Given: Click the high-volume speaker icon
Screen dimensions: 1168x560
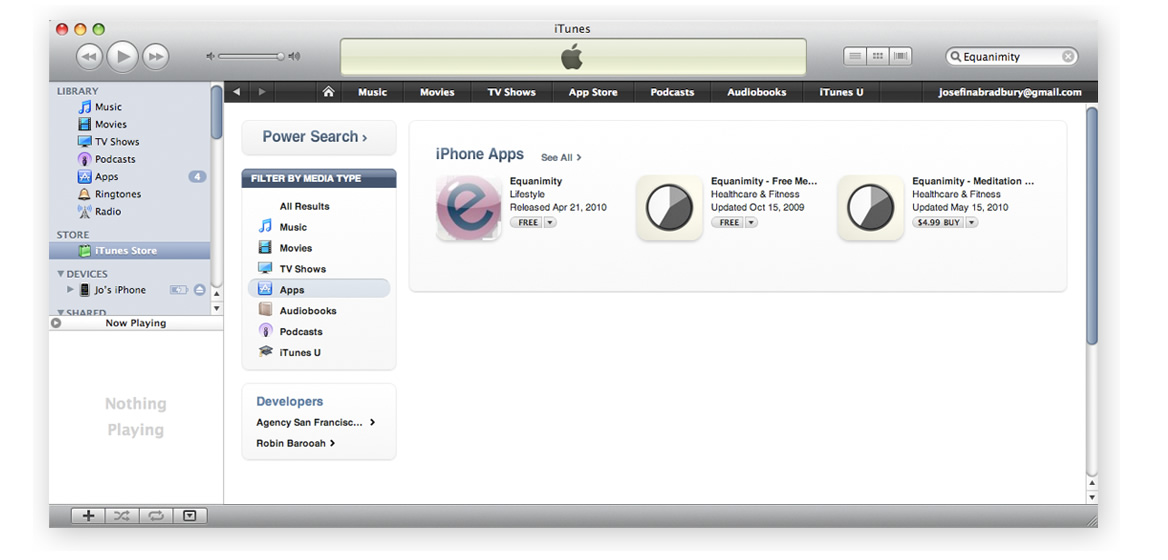Looking at the screenshot, I should tap(294, 56).
